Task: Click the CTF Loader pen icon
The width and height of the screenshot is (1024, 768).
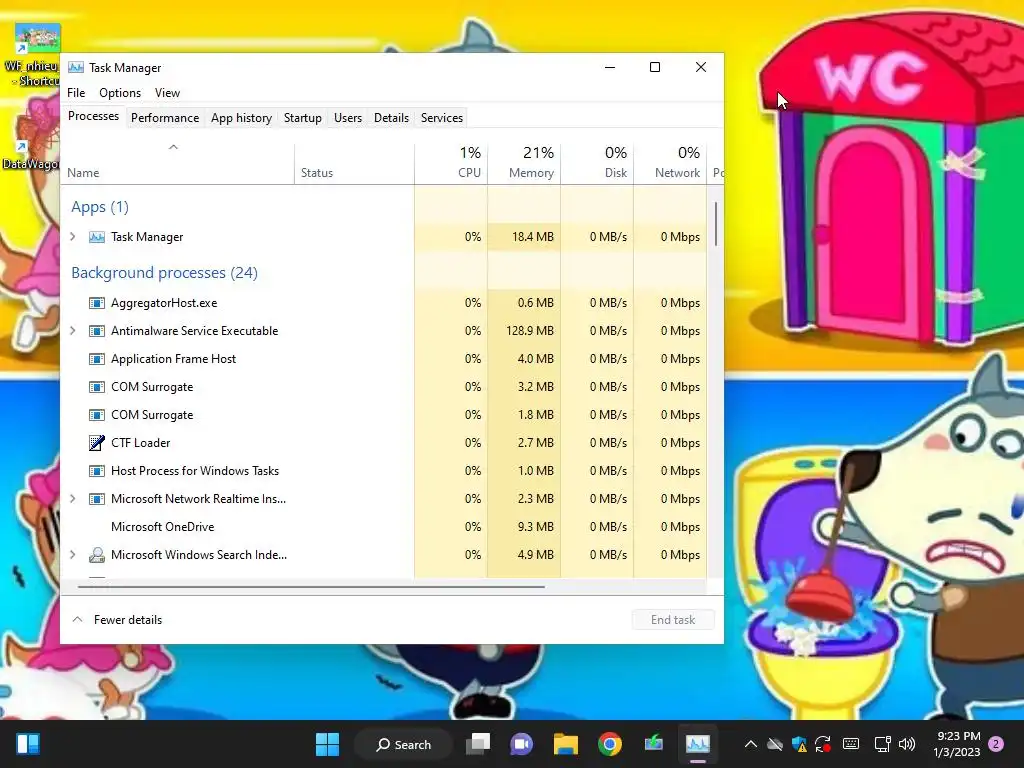Action: pyautogui.click(x=97, y=443)
